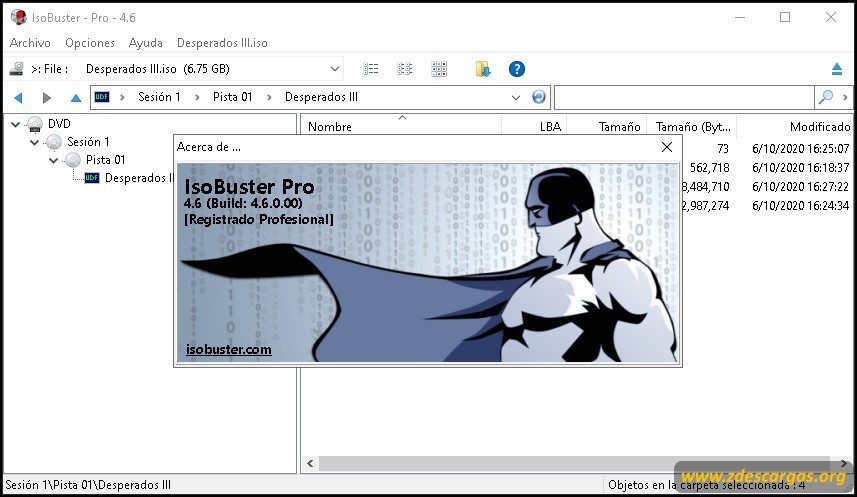This screenshot has height=497, width=857.
Task: Open the isobuster.com link
Action: pos(228,349)
